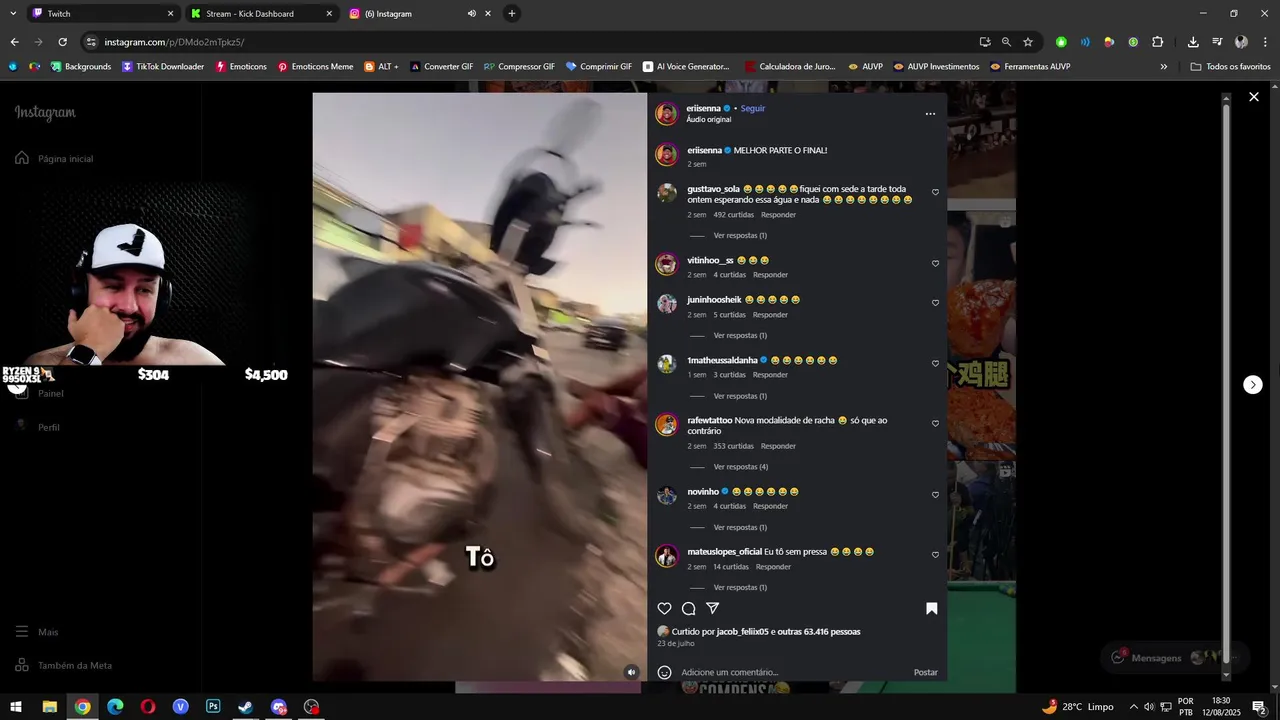Open OBS Studio from the taskbar
1280x720 pixels.
(311, 706)
